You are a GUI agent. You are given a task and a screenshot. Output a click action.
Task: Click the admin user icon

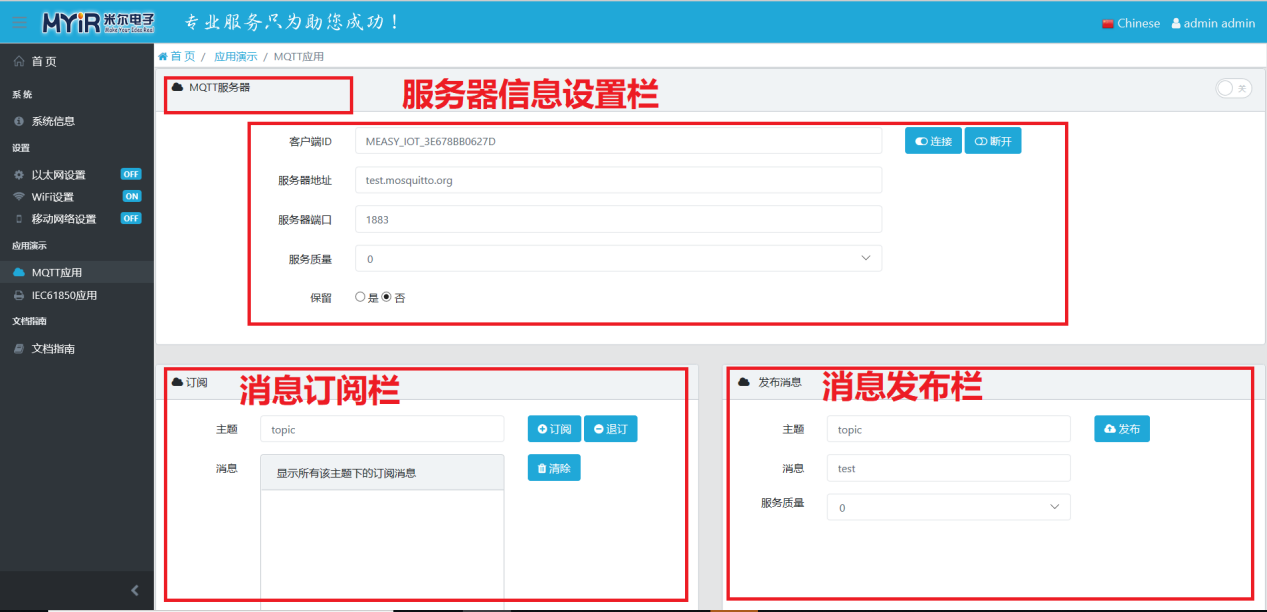tap(1176, 23)
